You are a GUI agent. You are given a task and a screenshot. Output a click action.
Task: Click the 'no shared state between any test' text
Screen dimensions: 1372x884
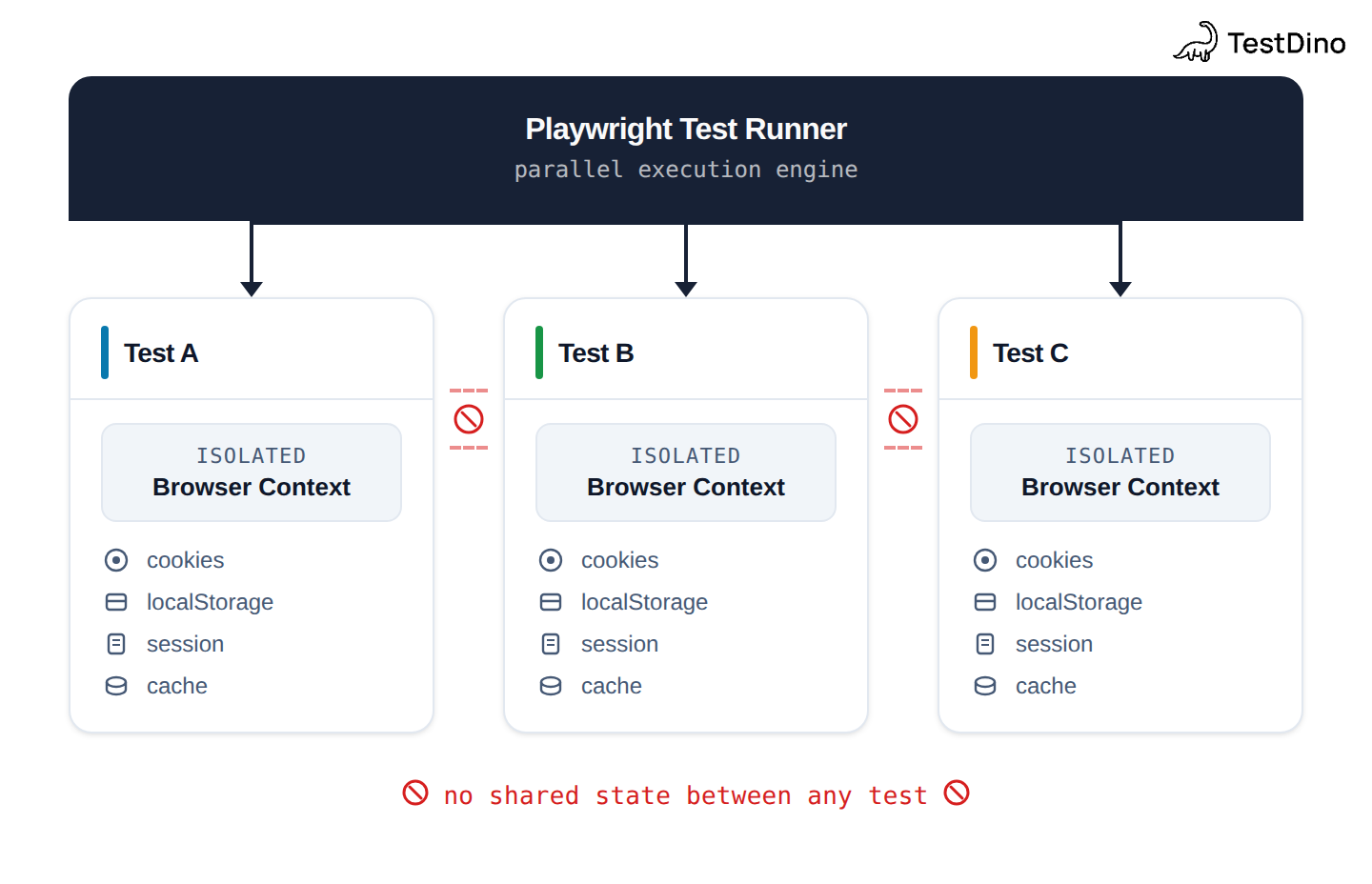[x=686, y=794]
